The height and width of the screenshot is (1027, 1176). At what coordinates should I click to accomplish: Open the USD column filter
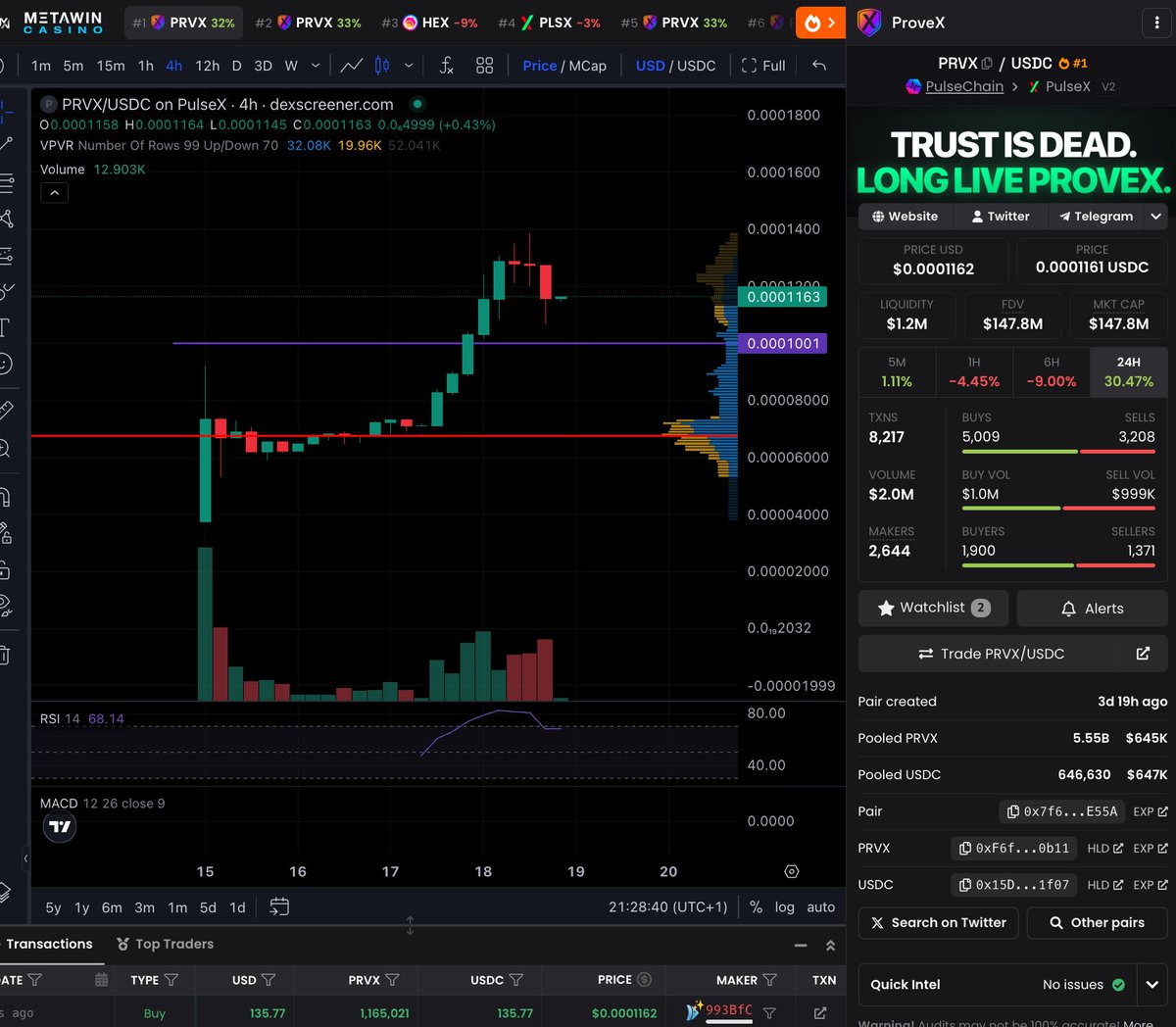click(x=269, y=980)
